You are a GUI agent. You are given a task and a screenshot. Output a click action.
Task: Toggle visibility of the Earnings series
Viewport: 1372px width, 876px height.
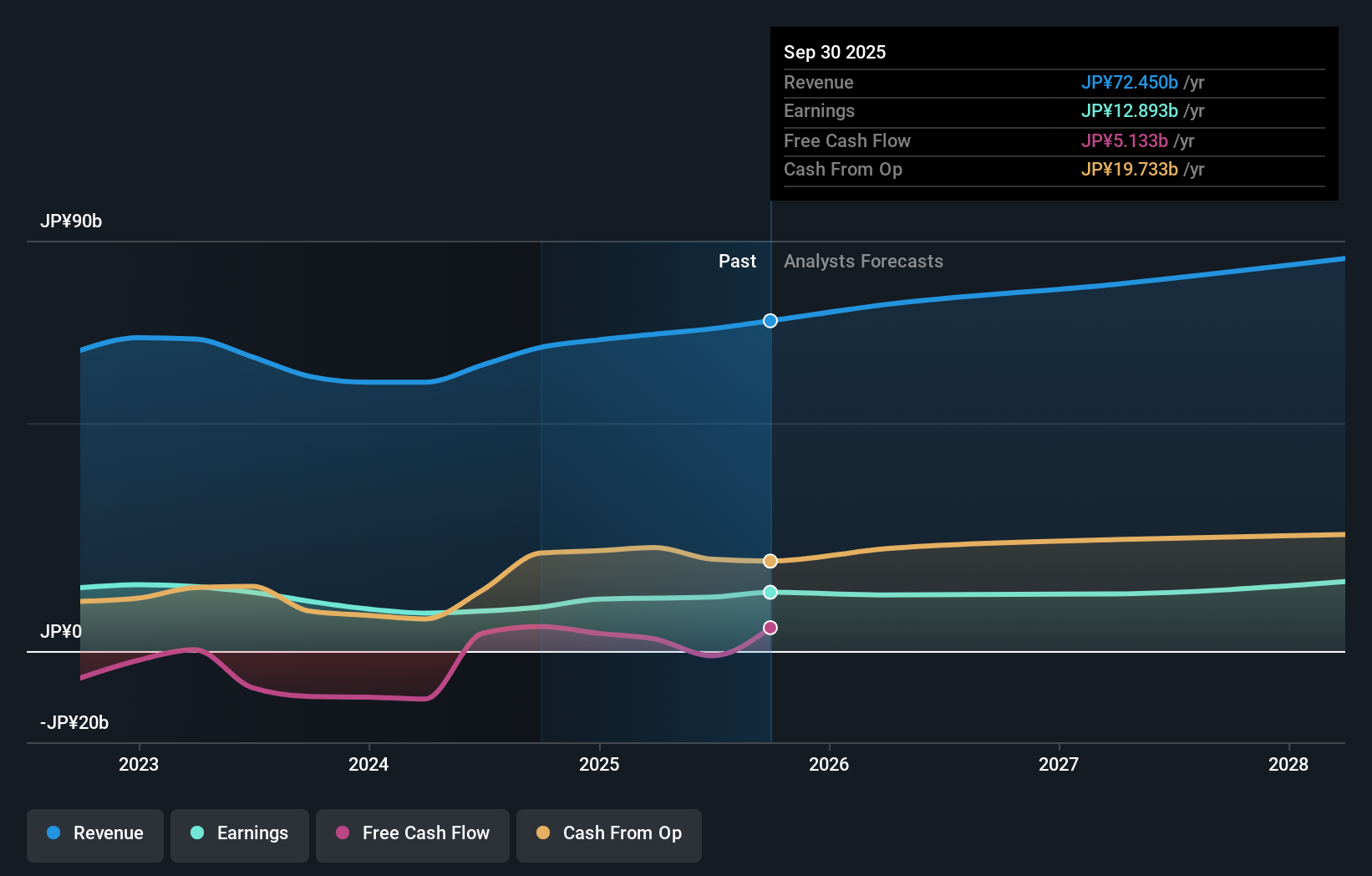coord(240,834)
